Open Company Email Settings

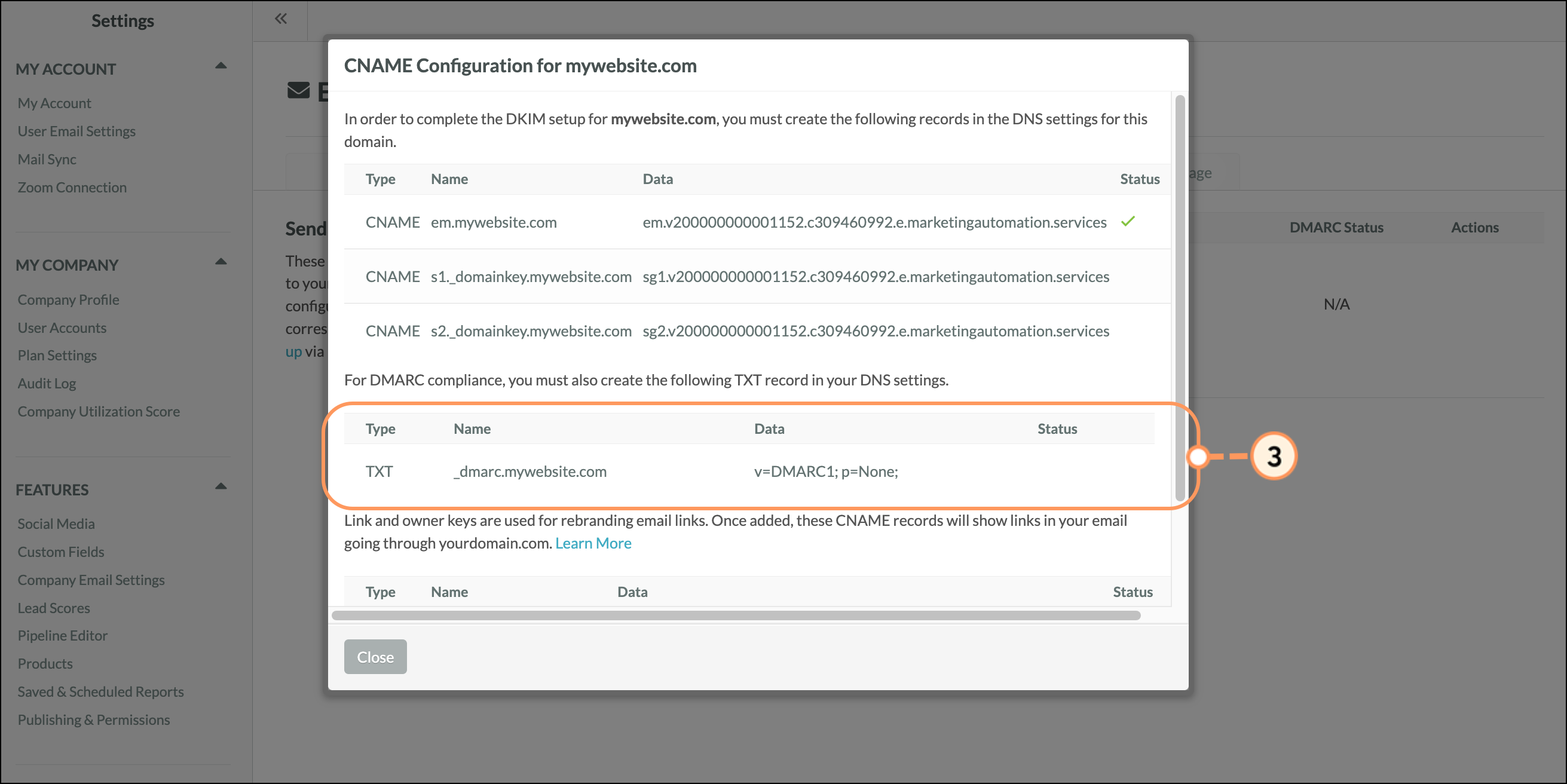pos(91,580)
